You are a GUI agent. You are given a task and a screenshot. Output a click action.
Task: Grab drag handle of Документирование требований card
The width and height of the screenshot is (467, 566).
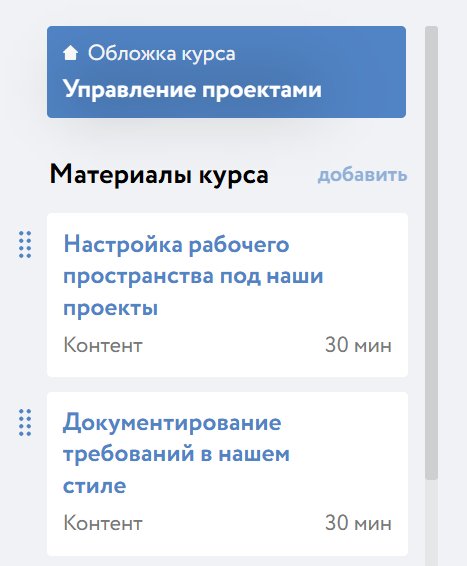[25, 423]
